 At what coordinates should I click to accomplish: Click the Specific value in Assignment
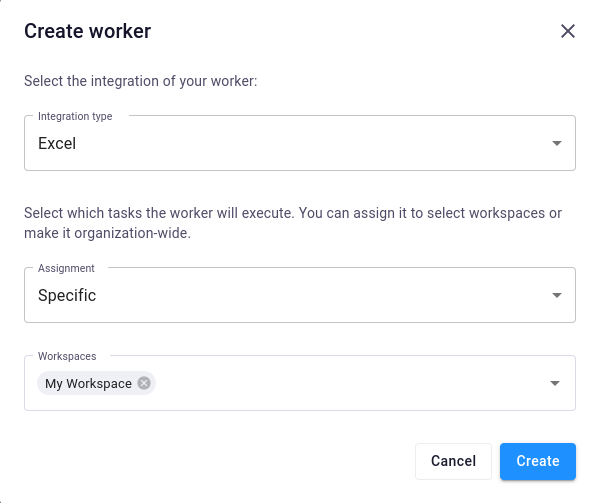[x=67, y=295]
